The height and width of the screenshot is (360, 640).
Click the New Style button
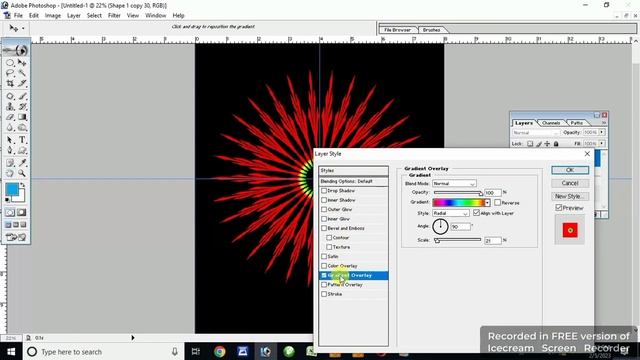click(570, 196)
